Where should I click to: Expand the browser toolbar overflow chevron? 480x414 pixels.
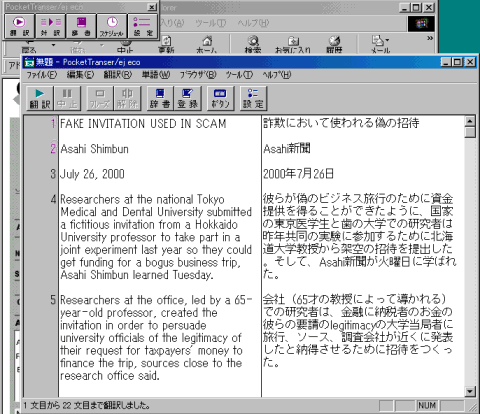coord(430,38)
